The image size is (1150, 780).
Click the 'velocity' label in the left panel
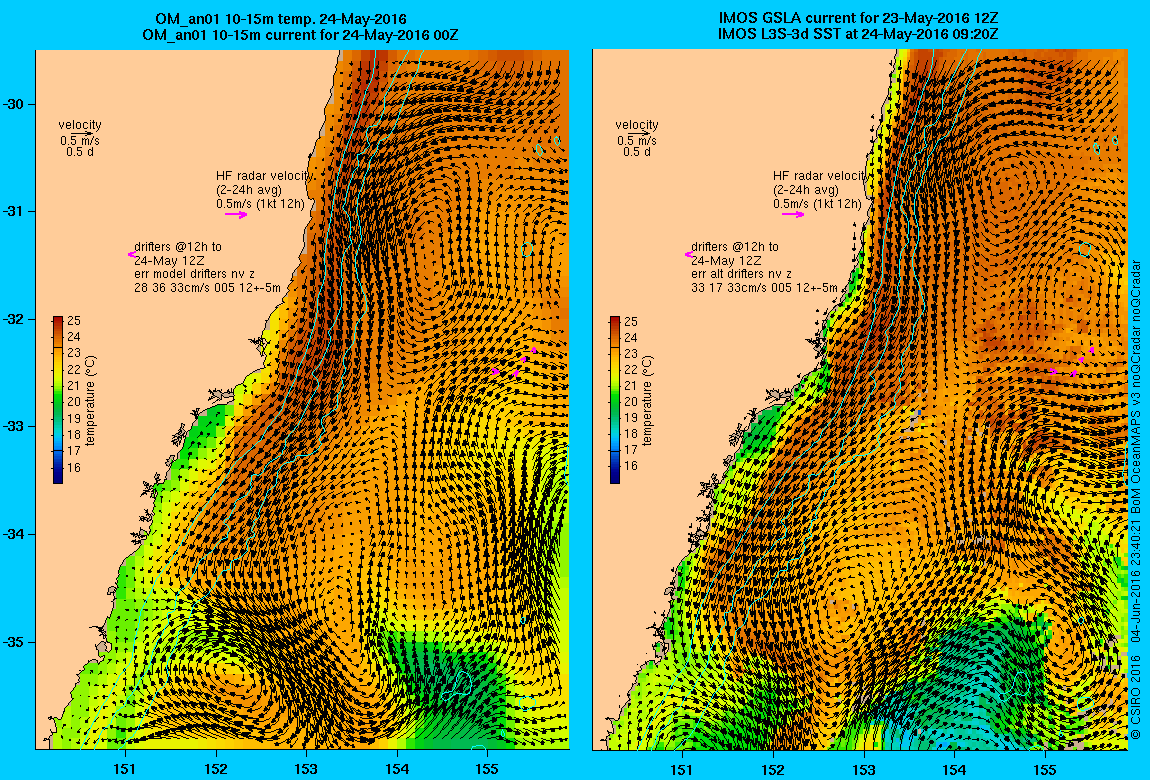[80, 125]
